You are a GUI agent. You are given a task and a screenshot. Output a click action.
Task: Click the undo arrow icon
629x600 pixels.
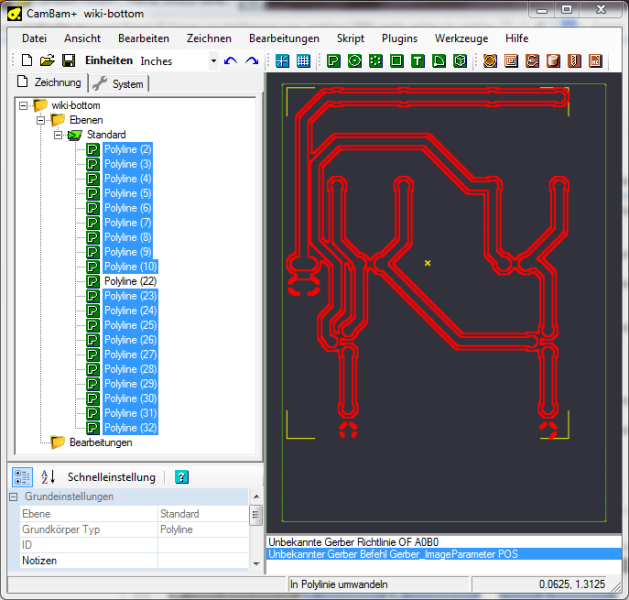point(231,61)
